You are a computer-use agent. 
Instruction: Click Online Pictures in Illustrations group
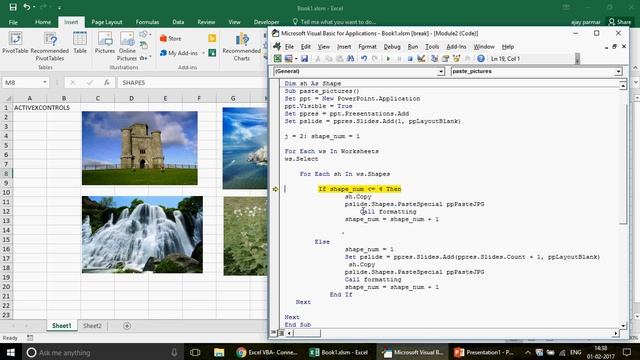[x=127, y=46]
